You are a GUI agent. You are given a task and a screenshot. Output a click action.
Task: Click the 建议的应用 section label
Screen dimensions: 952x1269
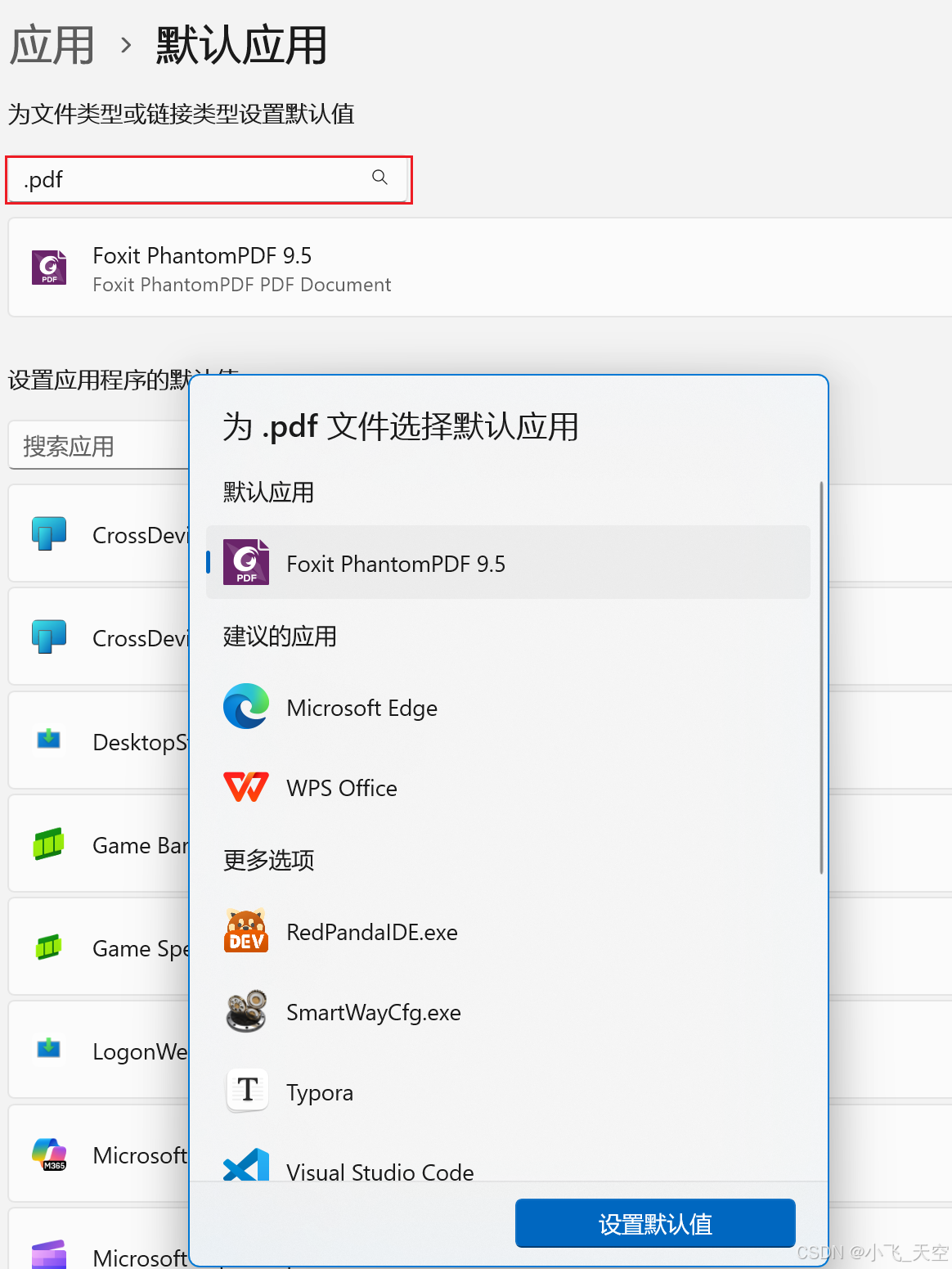pos(281,636)
